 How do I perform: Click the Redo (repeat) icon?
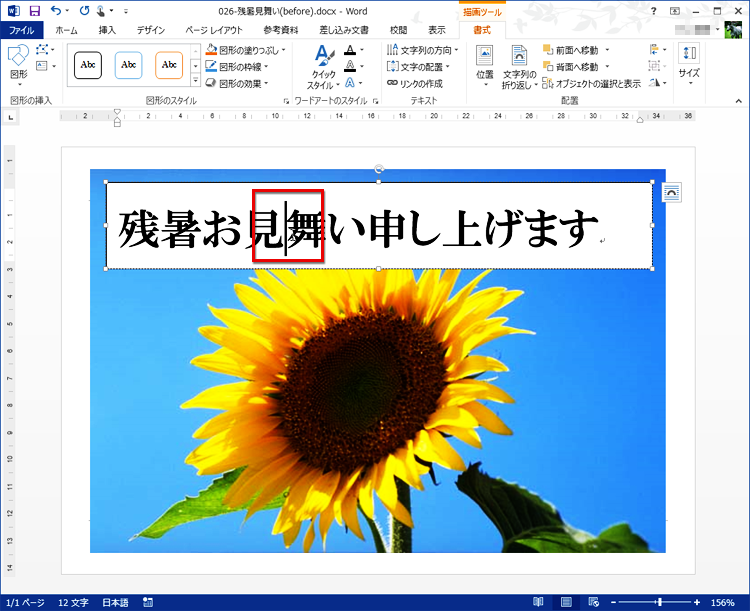coord(85,11)
